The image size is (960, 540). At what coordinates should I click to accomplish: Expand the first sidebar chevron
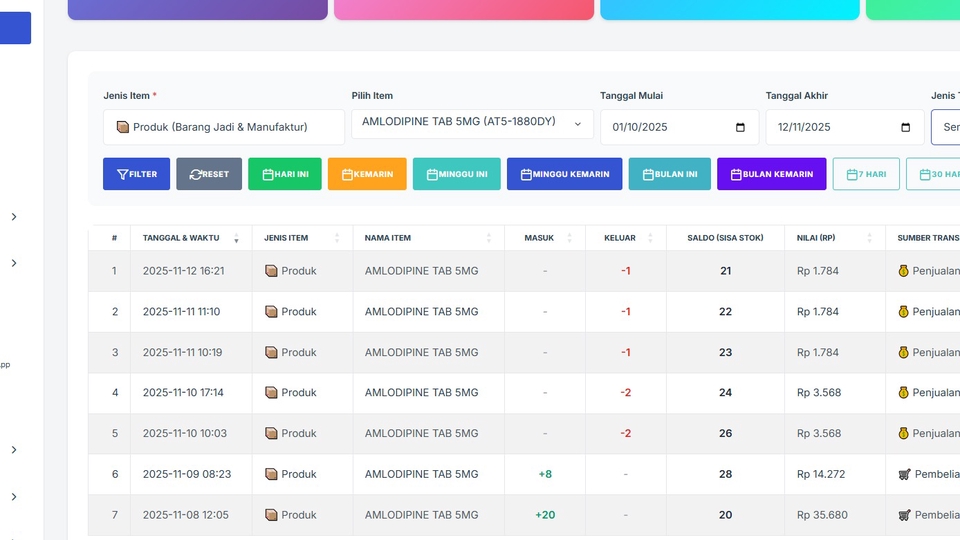(x=13, y=217)
